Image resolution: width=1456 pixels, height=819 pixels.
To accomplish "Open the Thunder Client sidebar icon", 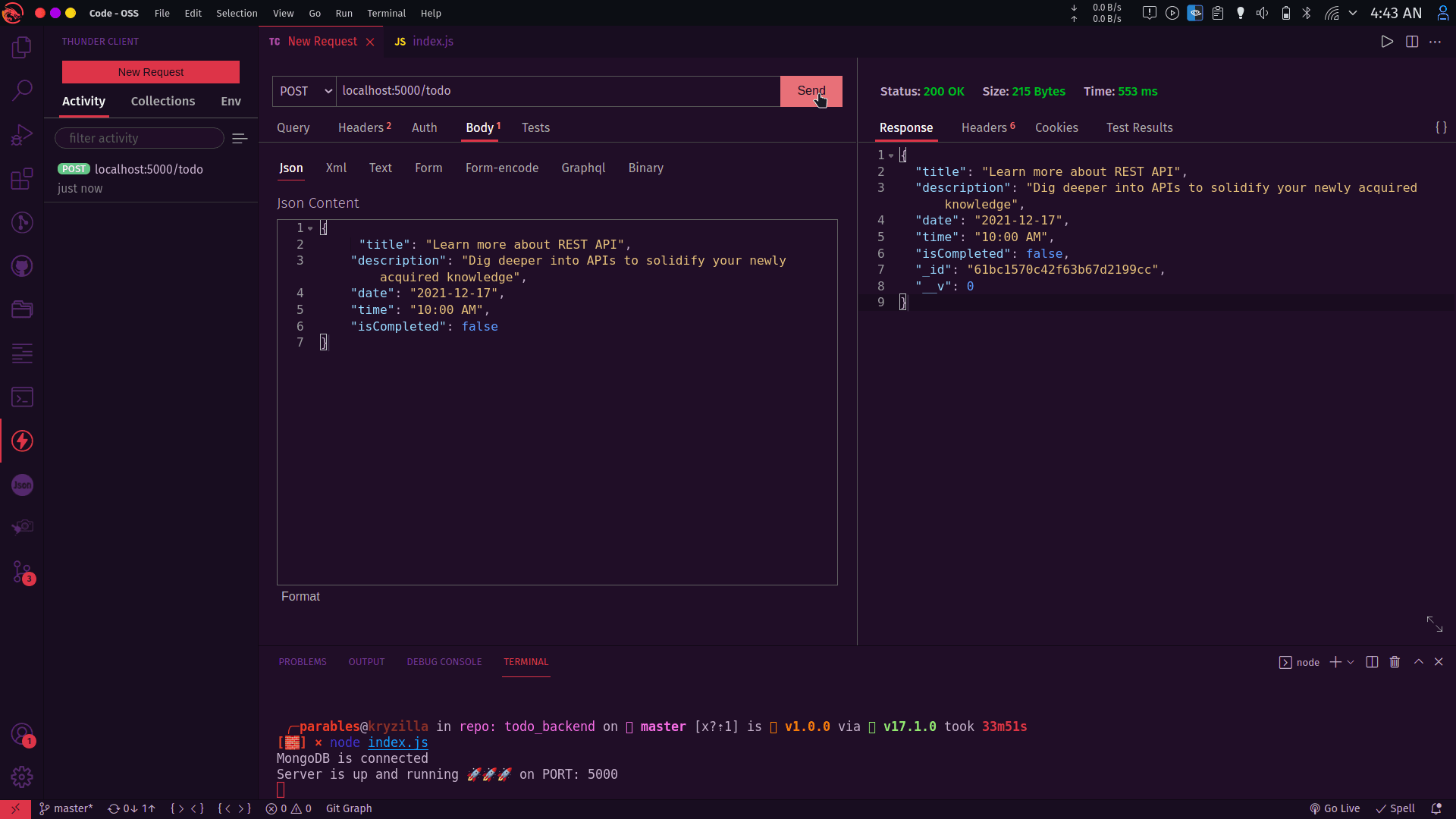I will pyautogui.click(x=22, y=441).
